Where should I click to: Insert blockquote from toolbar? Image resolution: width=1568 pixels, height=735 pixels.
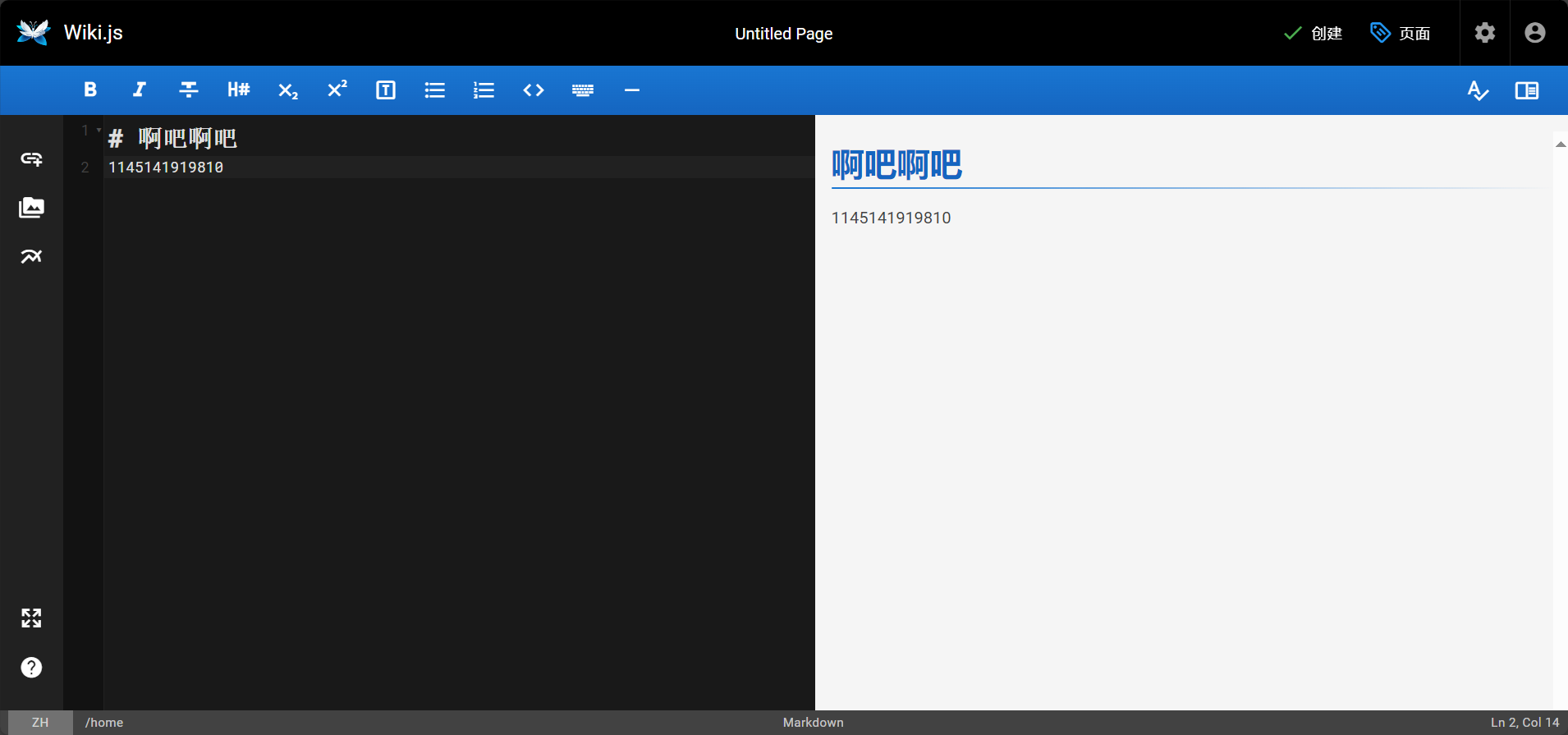coord(386,90)
